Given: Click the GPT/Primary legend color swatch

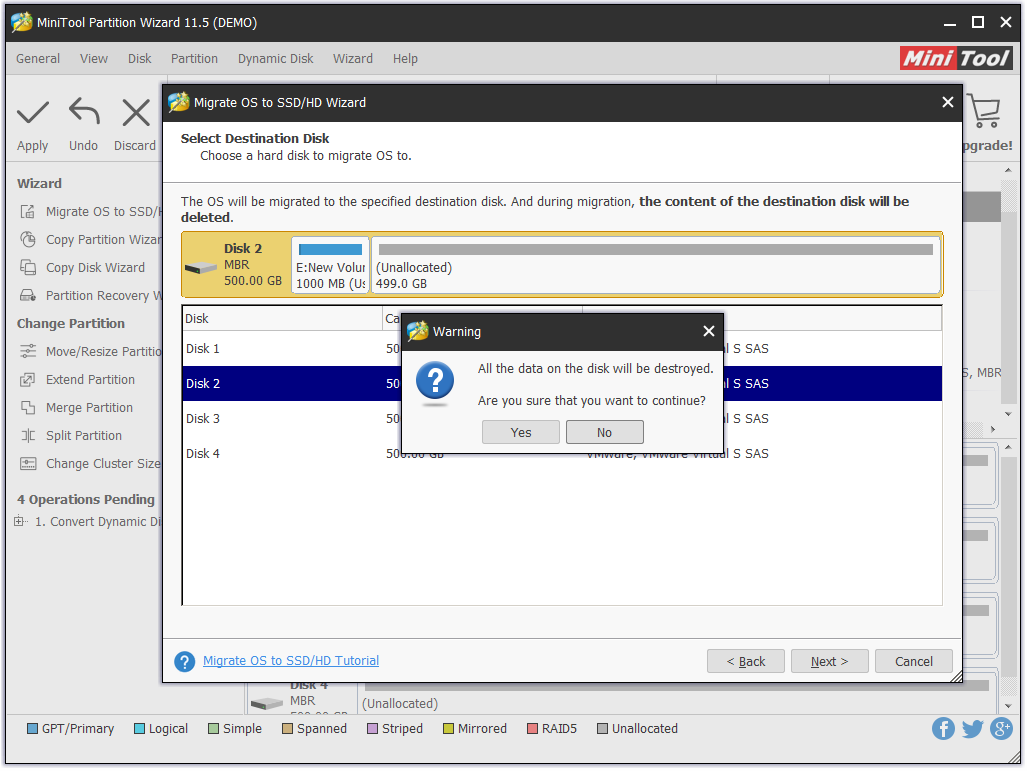Looking at the screenshot, I should coord(32,728).
